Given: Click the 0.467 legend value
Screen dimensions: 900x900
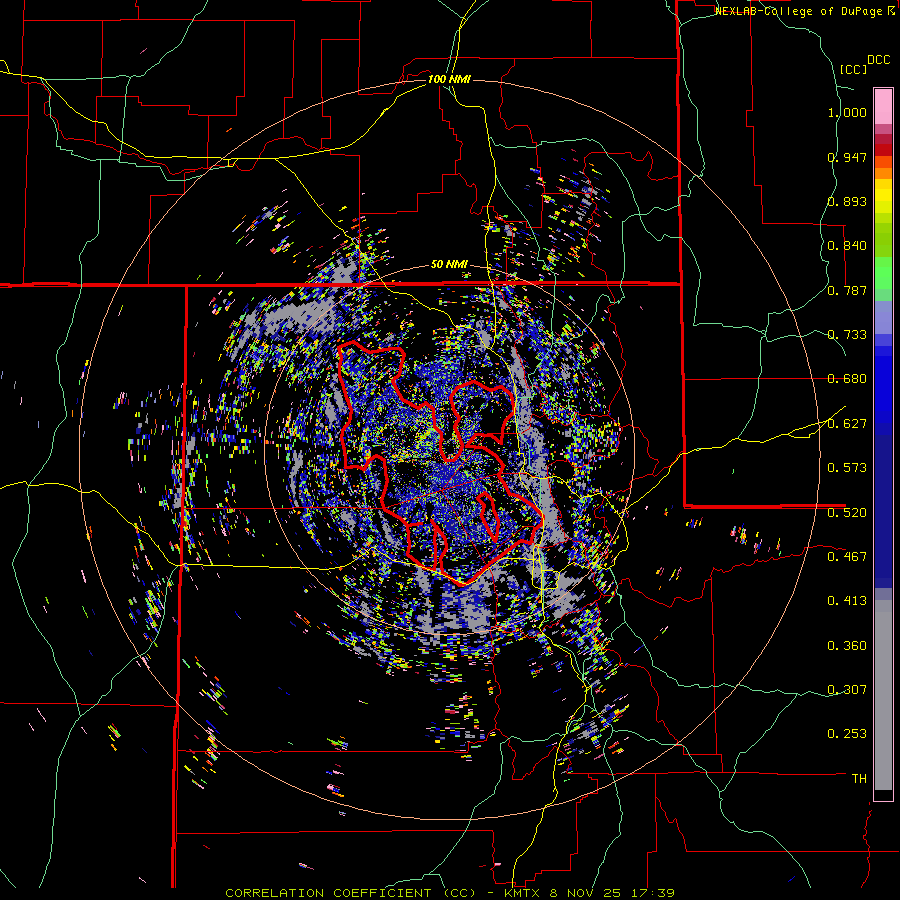Looking at the screenshot, I should [x=847, y=556].
